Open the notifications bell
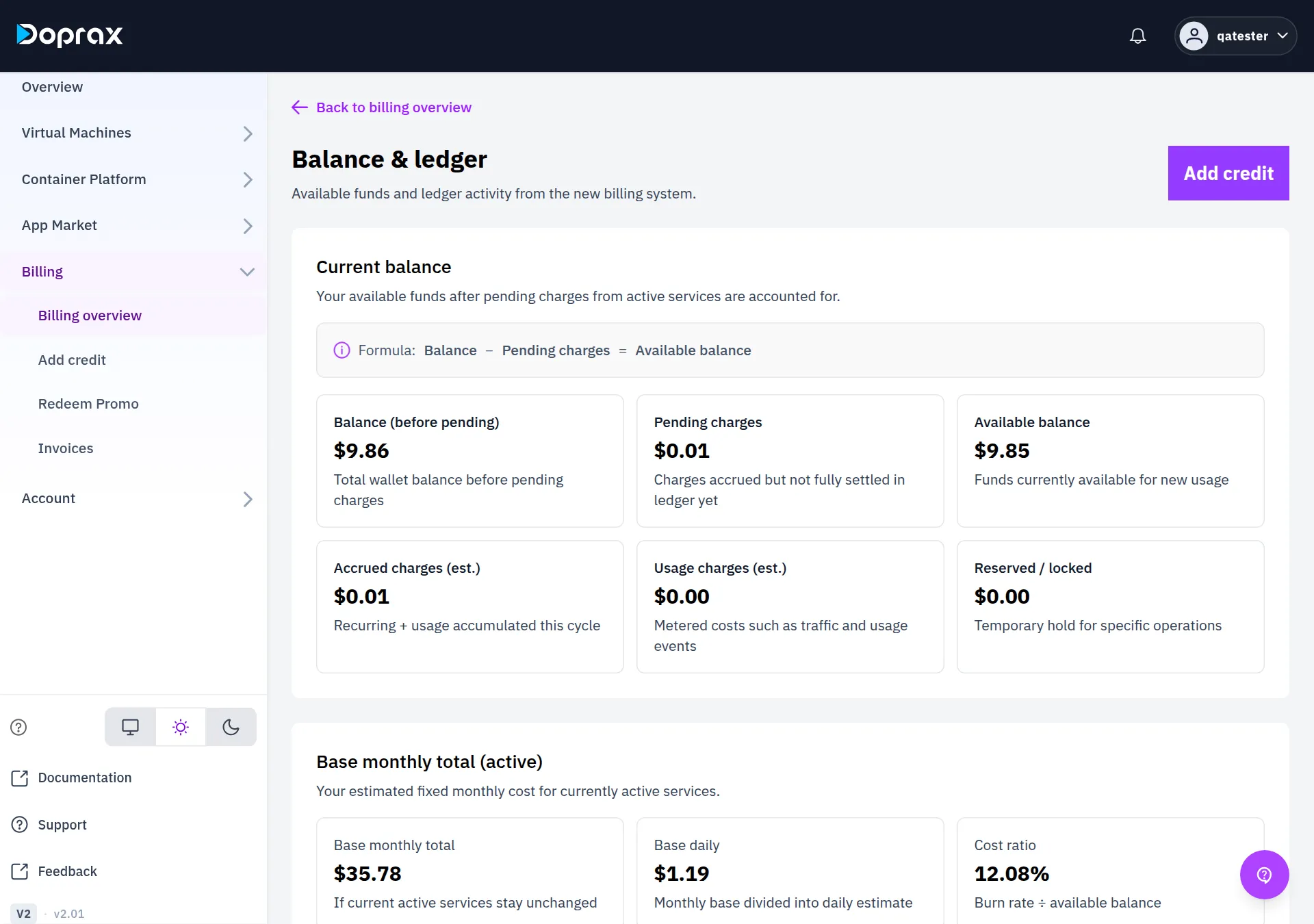Image resolution: width=1314 pixels, height=924 pixels. [1137, 36]
